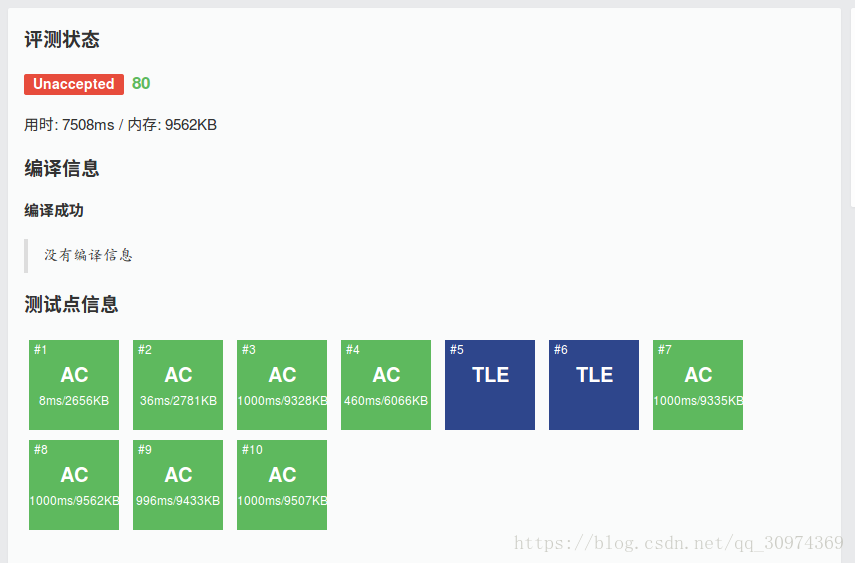Click the blog.csdn.net watermark URL
Image resolution: width=855 pixels, height=563 pixels.
(x=678, y=543)
